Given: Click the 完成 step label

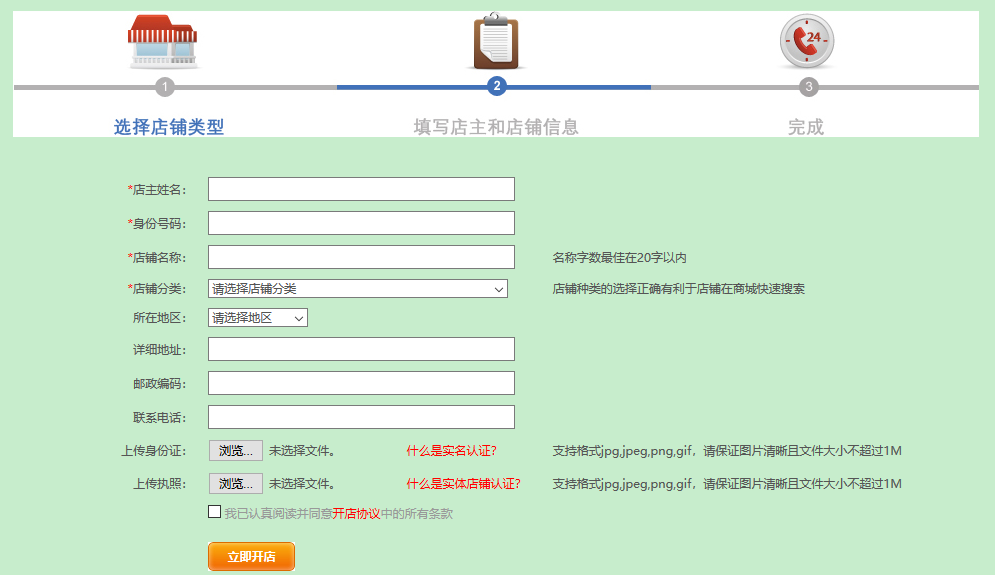Looking at the screenshot, I should click(x=806, y=127).
